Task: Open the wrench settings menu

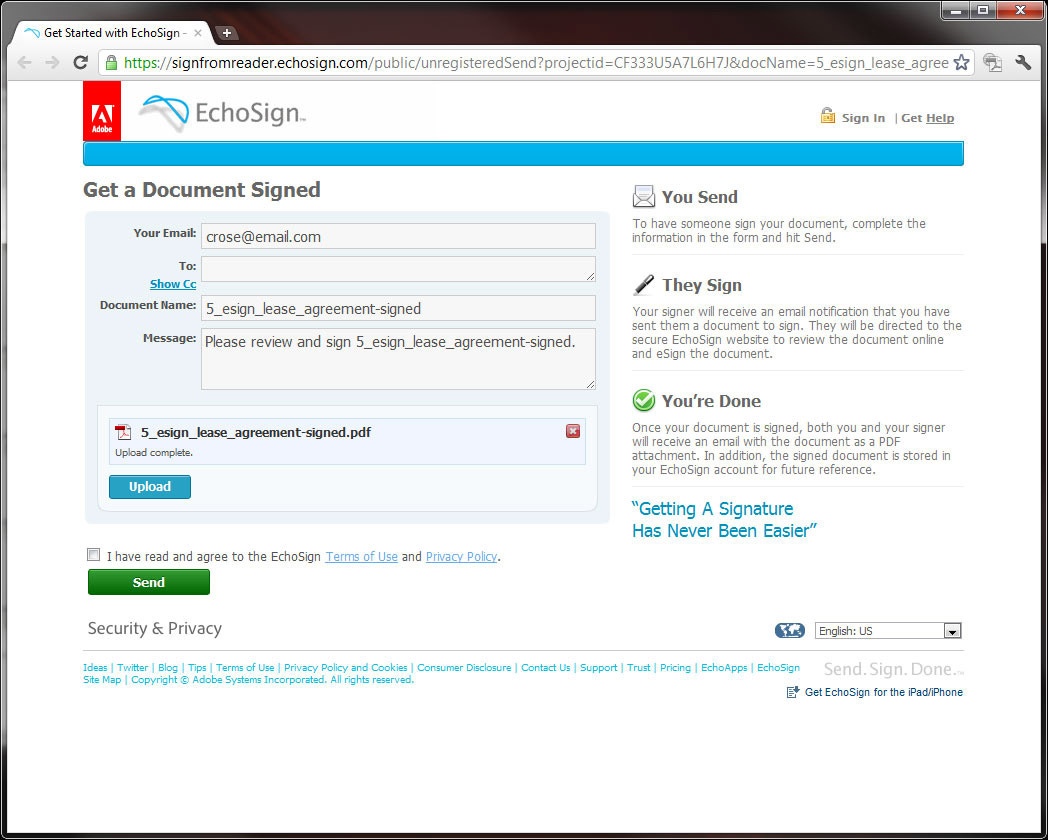Action: [x=1023, y=63]
